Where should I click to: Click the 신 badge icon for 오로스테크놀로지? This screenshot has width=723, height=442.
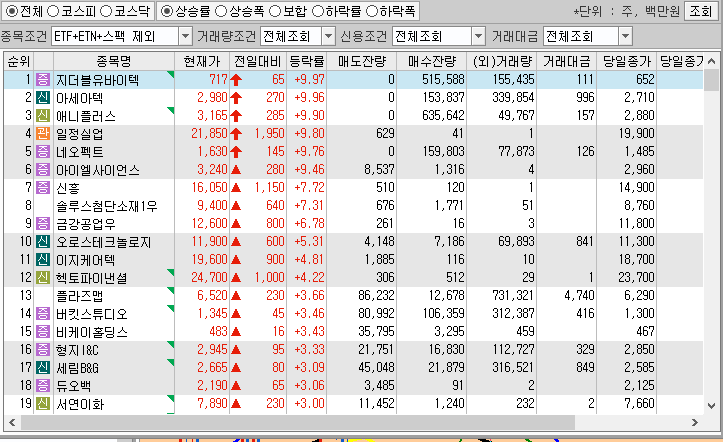point(43,241)
